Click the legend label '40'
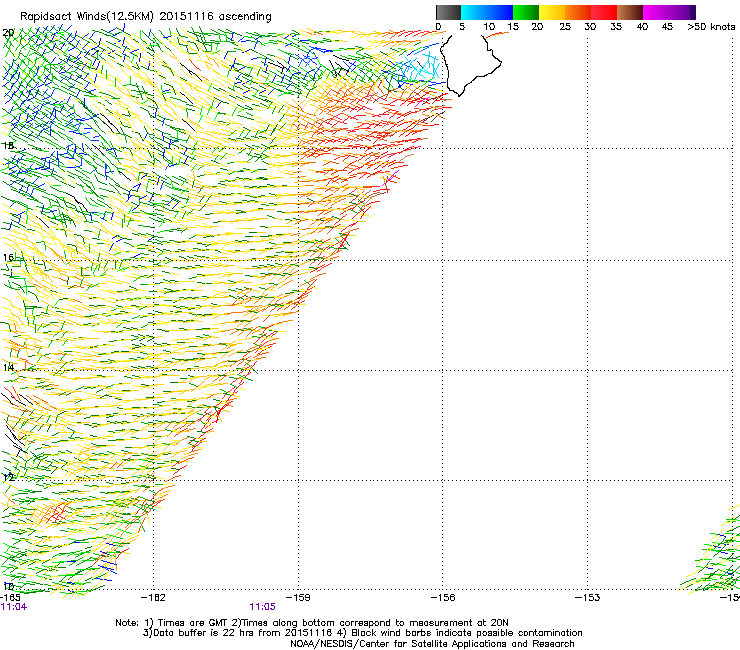The image size is (740, 650). coord(642,27)
